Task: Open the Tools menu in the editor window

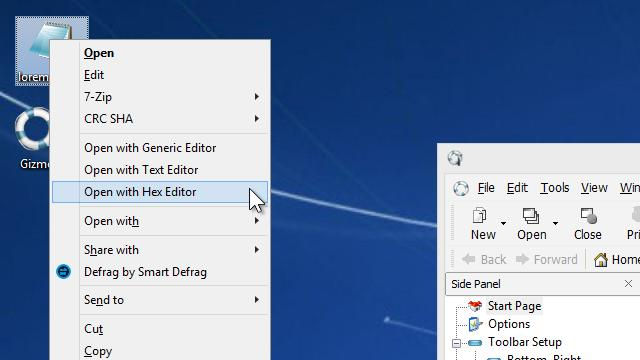Action: click(x=555, y=188)
